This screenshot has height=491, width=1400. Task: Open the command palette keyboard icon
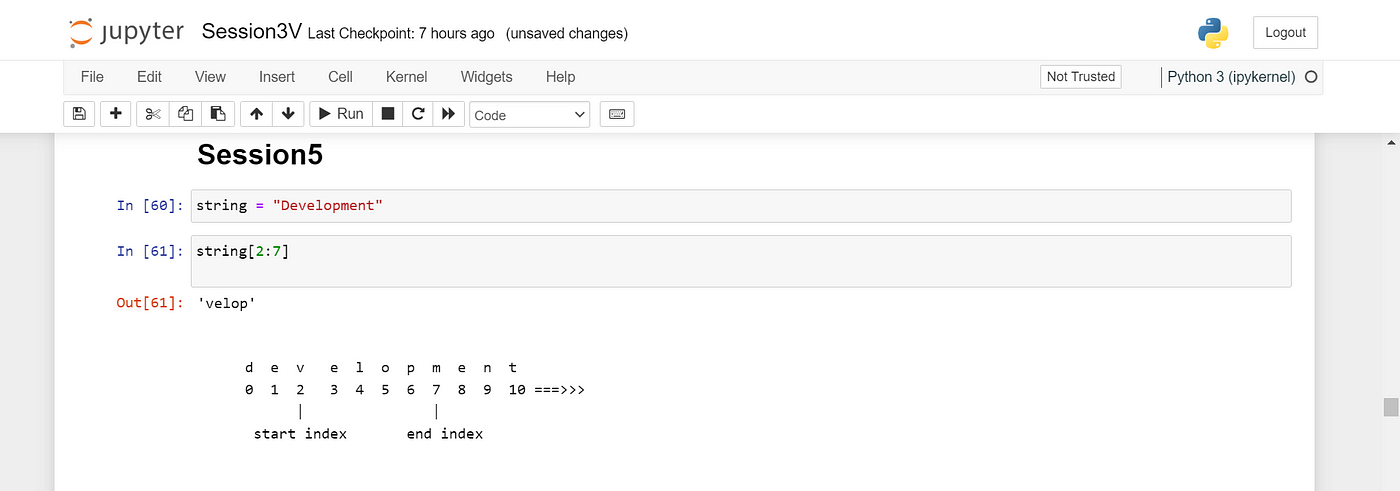pyautogui.click(x=617, y=114)
